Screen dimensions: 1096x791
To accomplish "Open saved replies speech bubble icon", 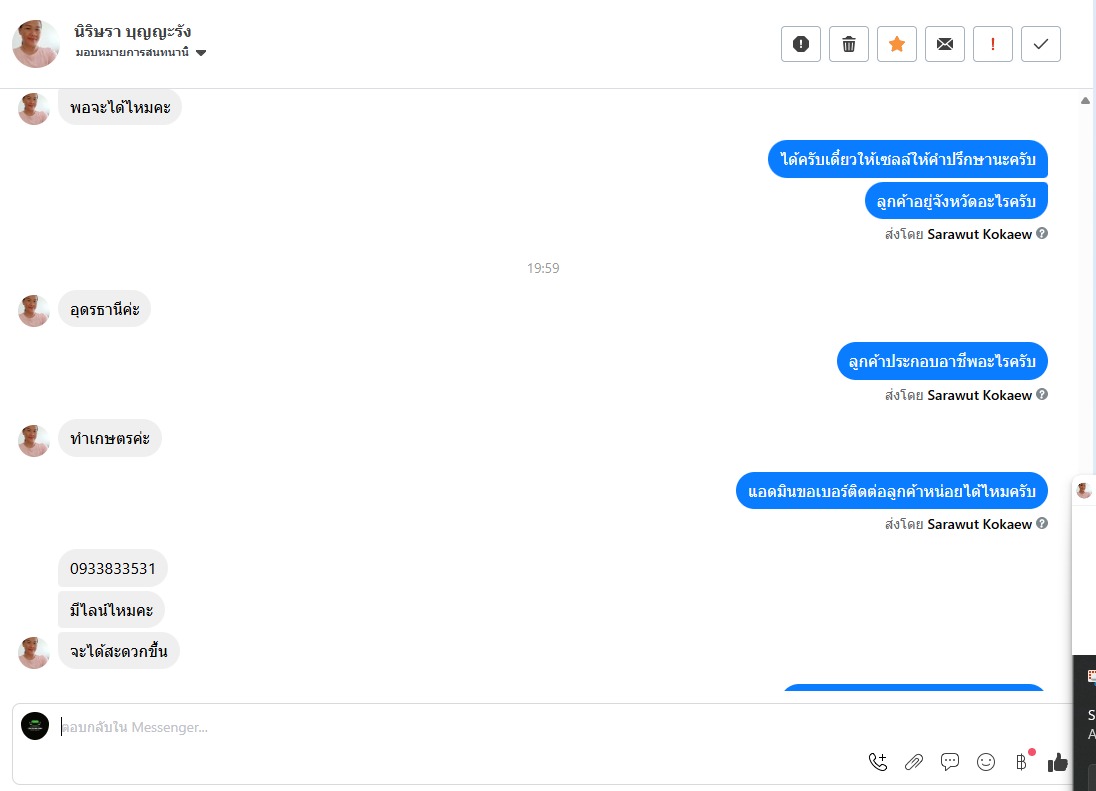I will 949,762.
